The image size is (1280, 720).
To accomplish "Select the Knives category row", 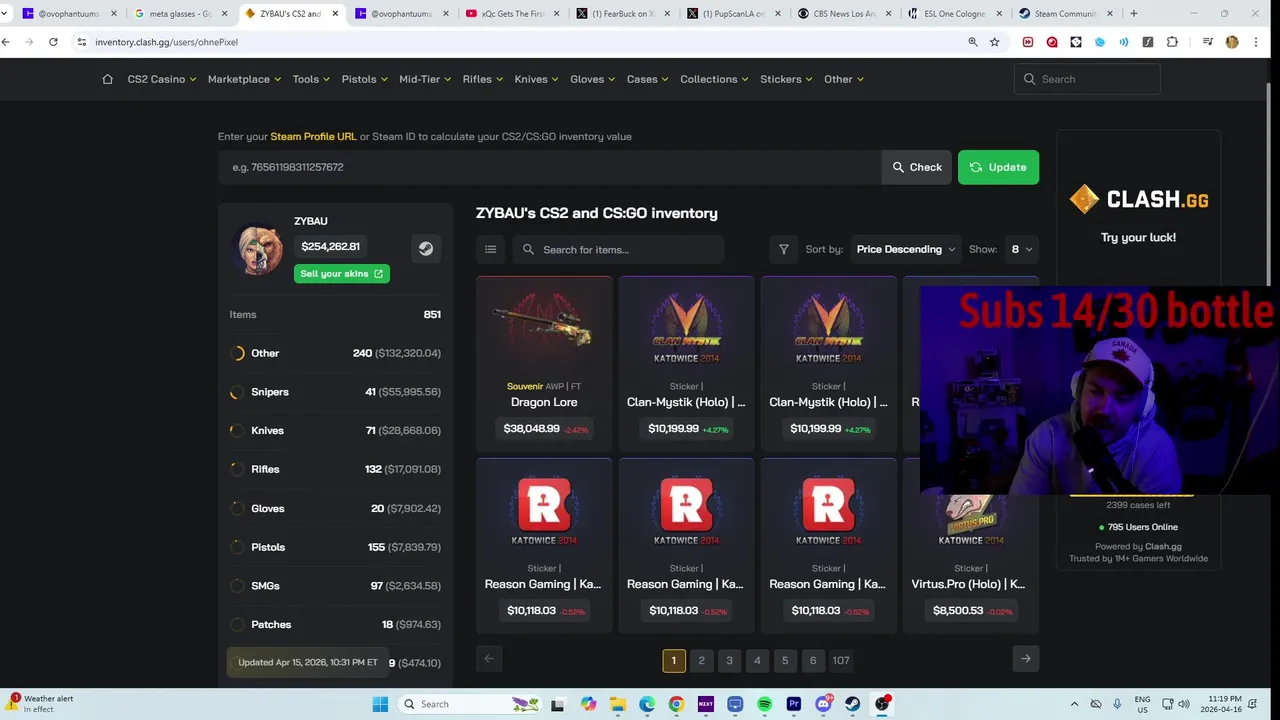I will (335, 430).
